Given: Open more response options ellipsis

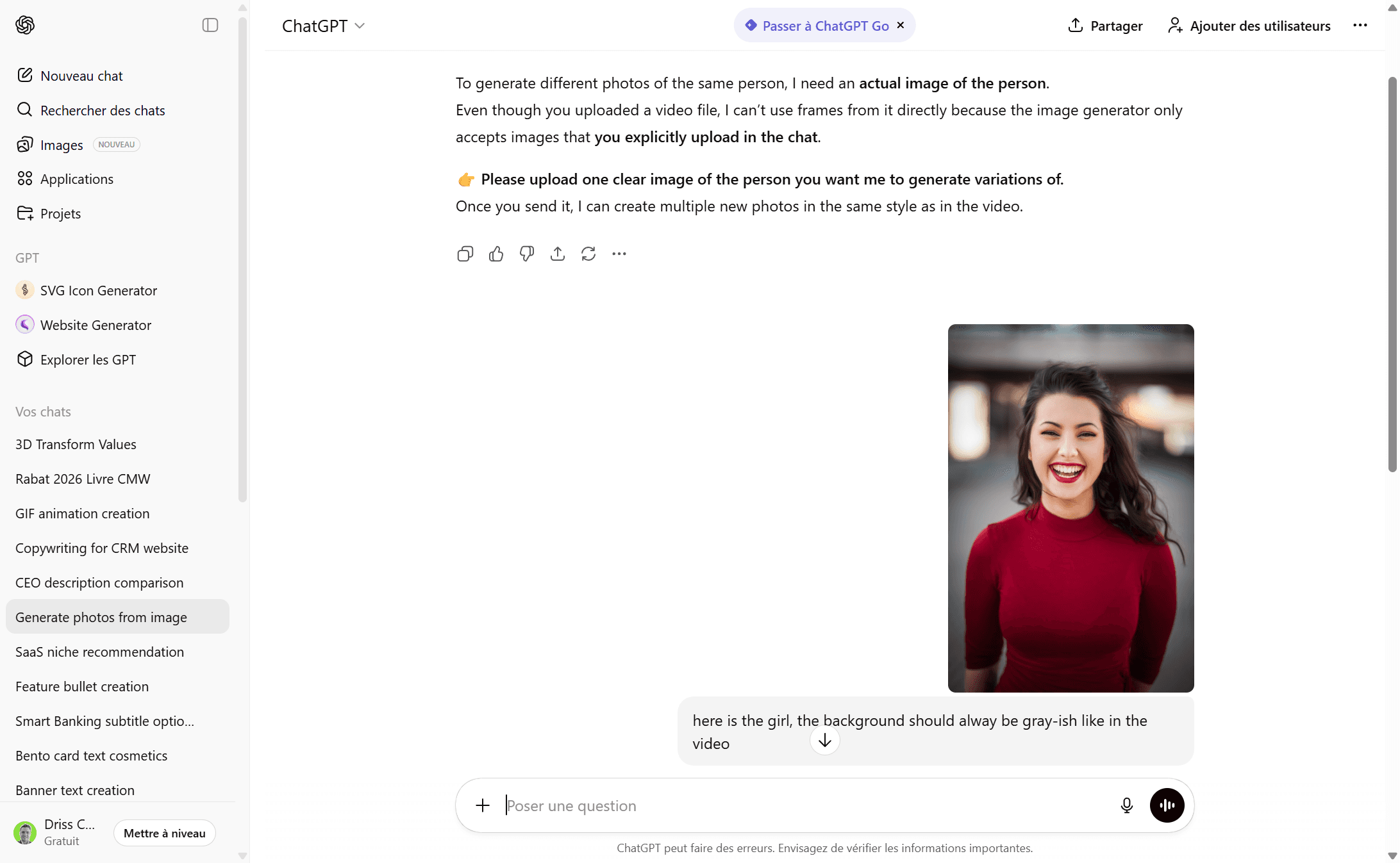Looking at the screenshot, I should 619,254.
